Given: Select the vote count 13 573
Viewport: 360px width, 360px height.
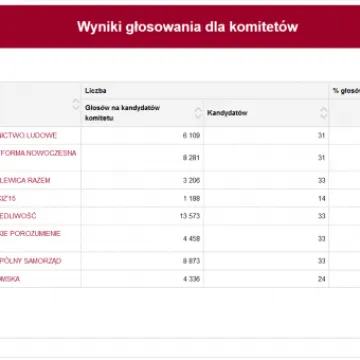Looking at the screenshot, I should pos(190,216).
